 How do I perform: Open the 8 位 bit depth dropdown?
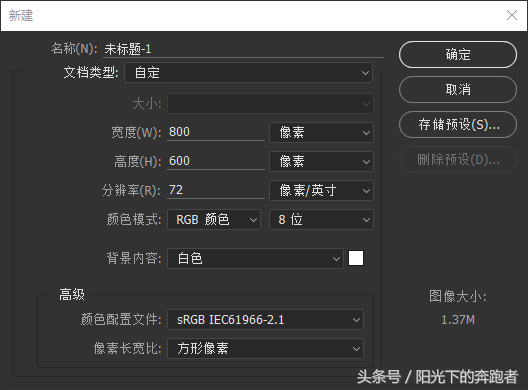[321, 220]
